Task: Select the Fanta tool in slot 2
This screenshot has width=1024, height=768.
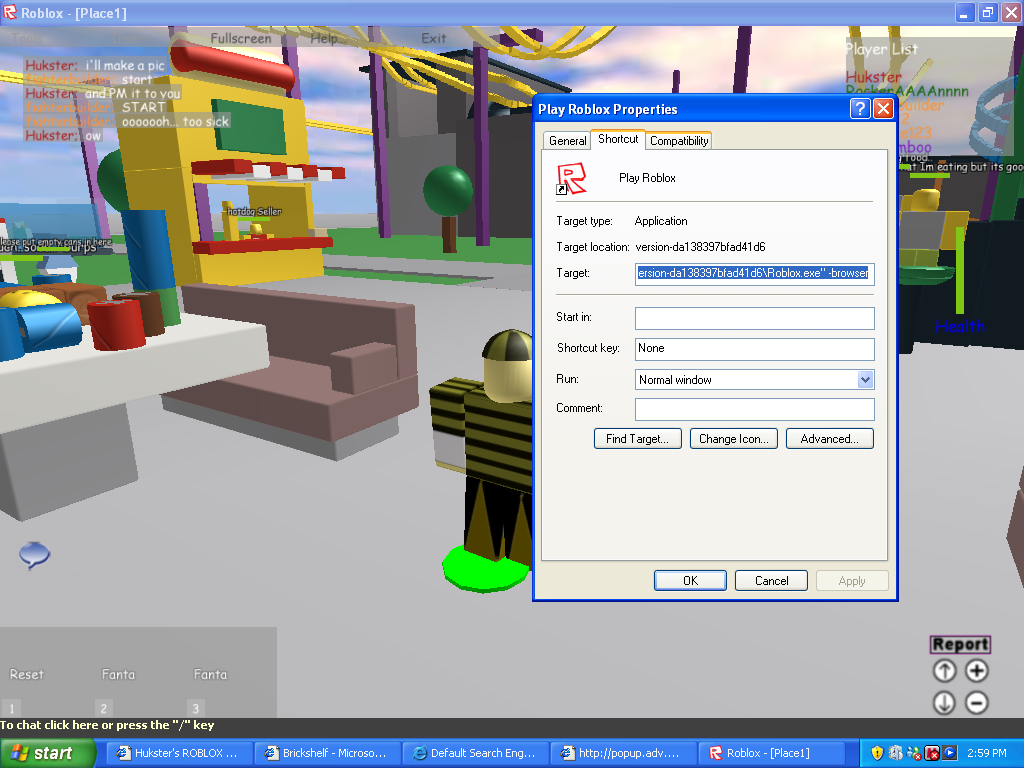Action: point(118,674)
